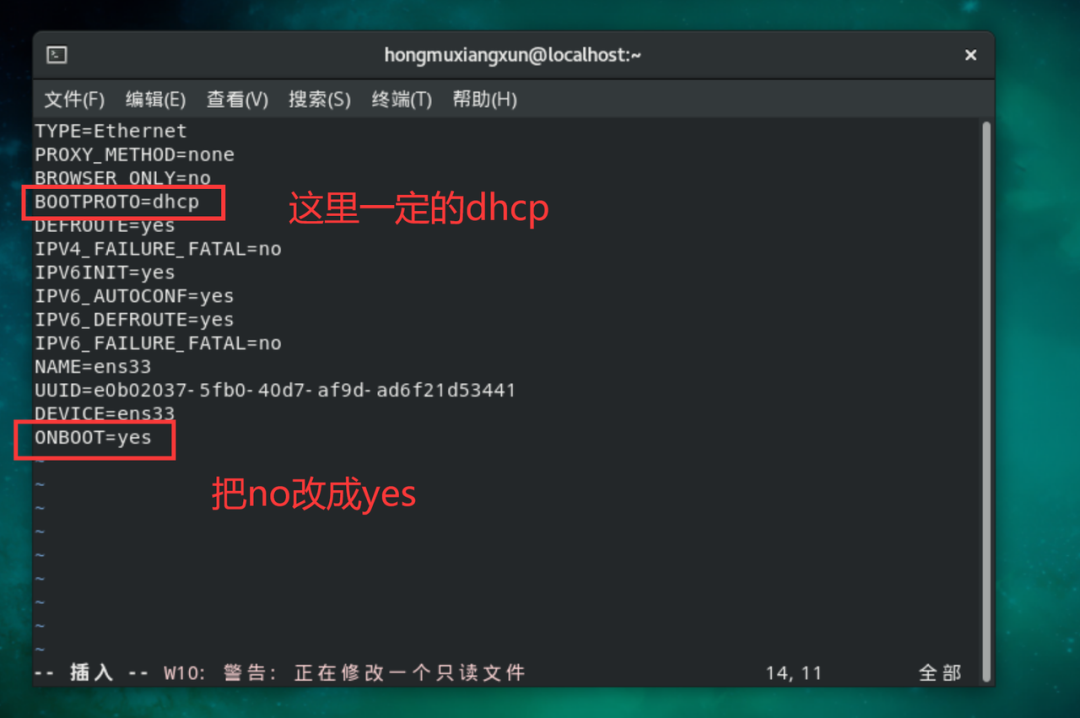Open the 终端(T) menu
This screenshot has width=1080, height=718.
tap(402, 99)
